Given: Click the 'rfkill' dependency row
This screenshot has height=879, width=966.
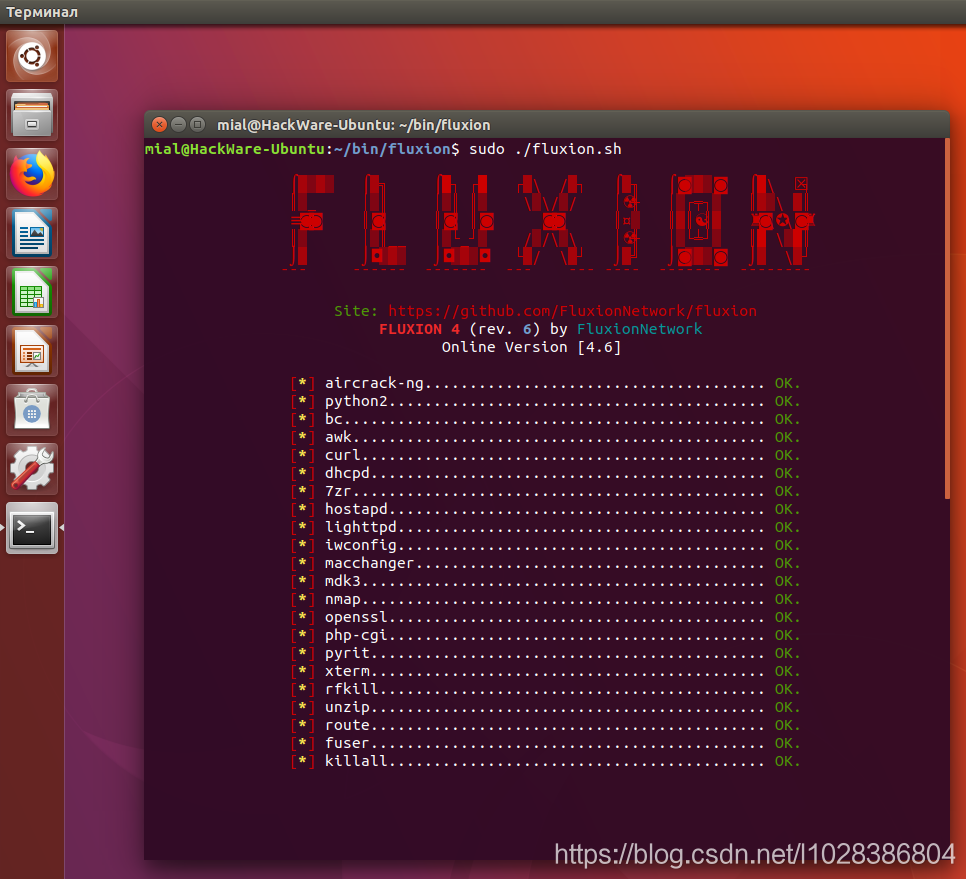Looking at the screenshot, I should (546, 689).
